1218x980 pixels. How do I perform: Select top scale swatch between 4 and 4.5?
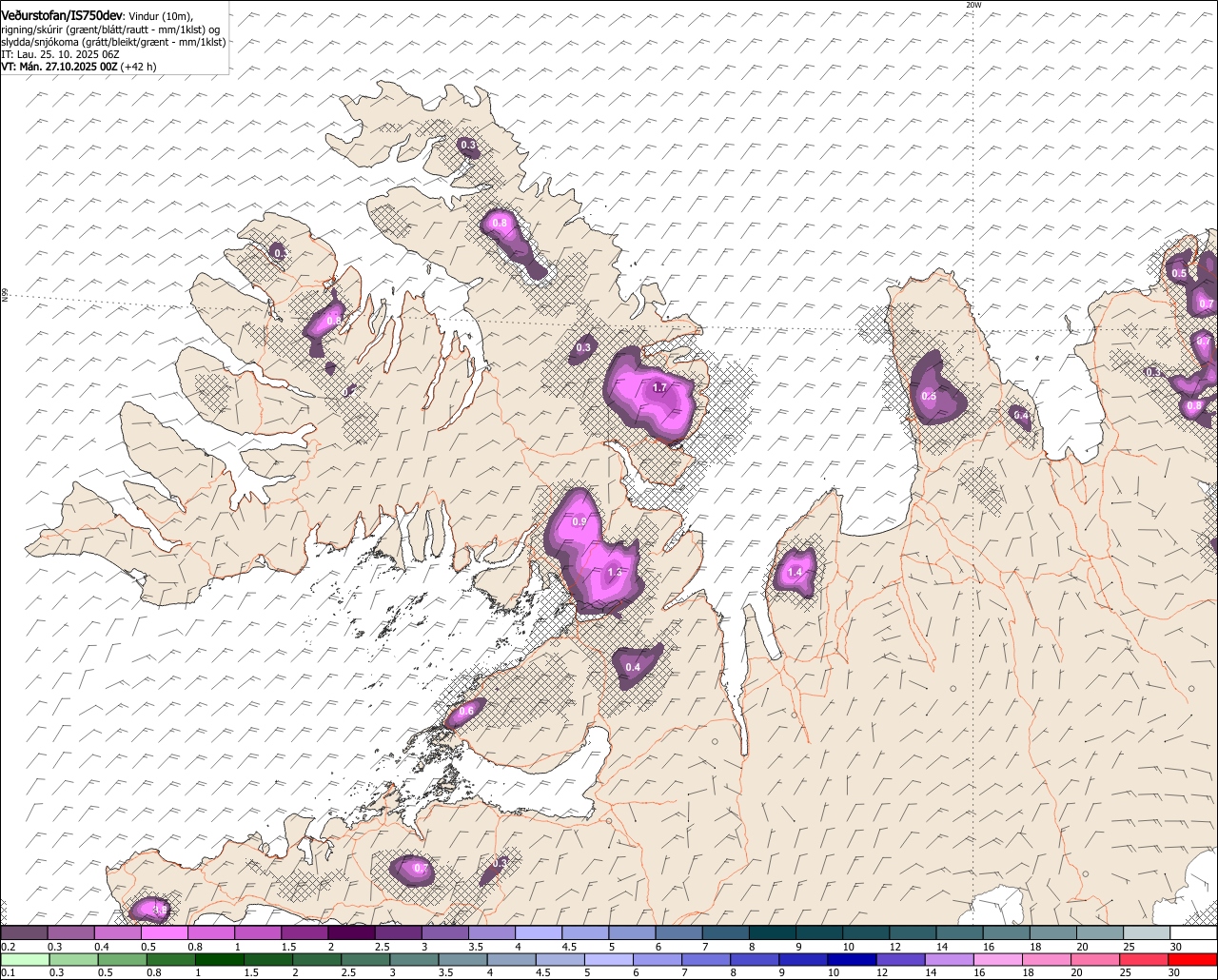click(540, 932)
